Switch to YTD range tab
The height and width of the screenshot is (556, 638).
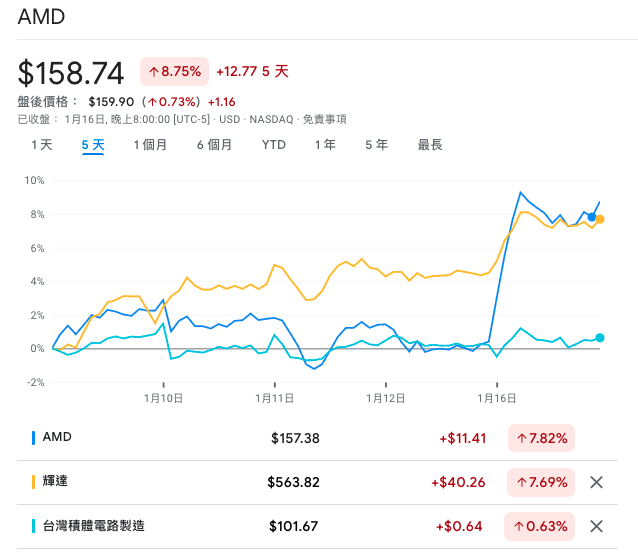point(274,144)
